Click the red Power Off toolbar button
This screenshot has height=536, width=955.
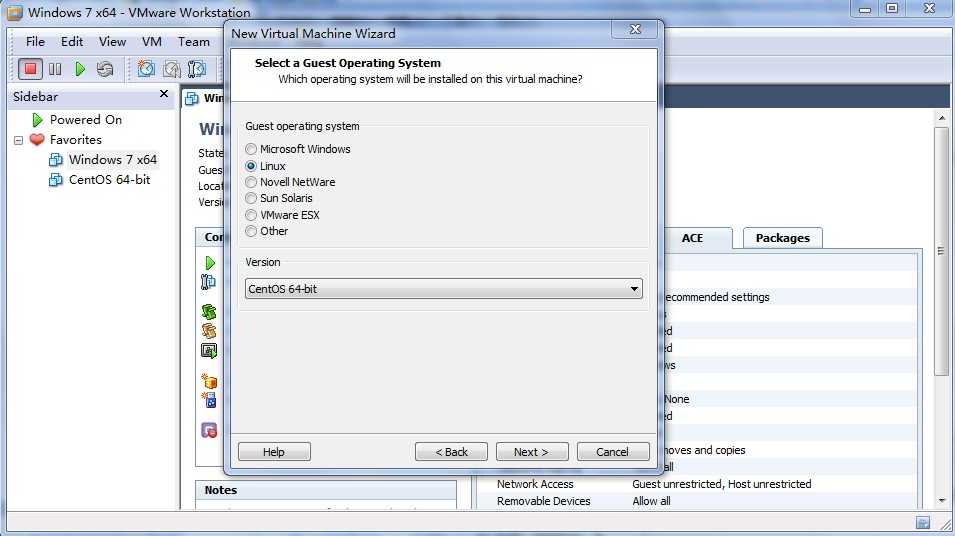(30, 69)
